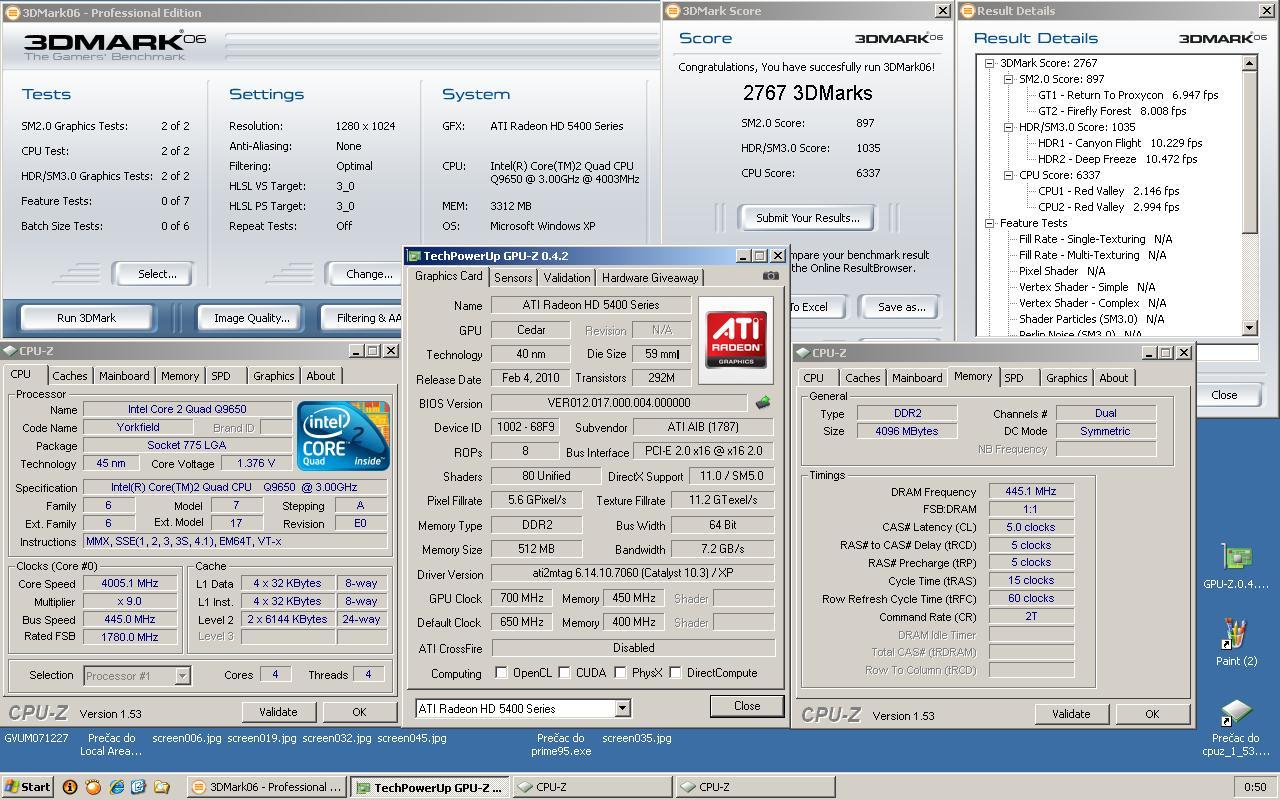
Task: Toggle the PhysX checkbox in GPU-Z
Action: pos(620,673)
